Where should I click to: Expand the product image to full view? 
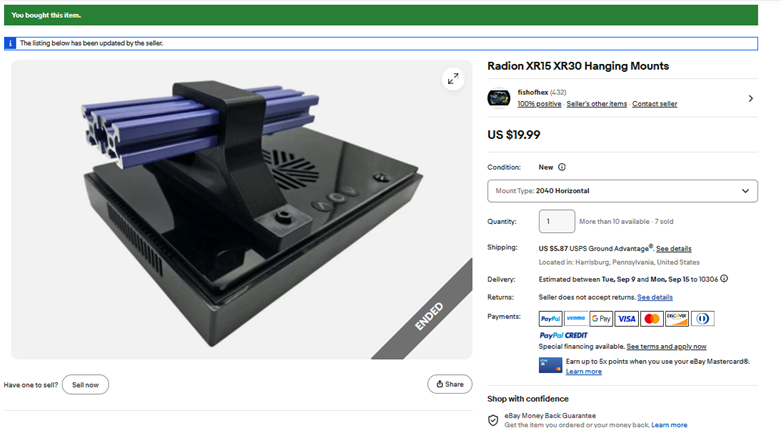(x=453, y=79)
